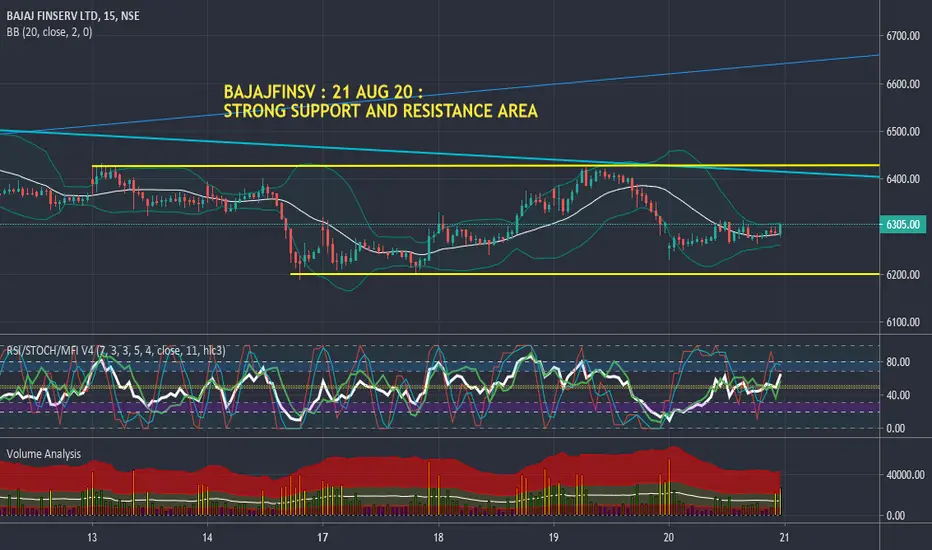Click date 17 on the time axis
932x550 pixels.
322,538
